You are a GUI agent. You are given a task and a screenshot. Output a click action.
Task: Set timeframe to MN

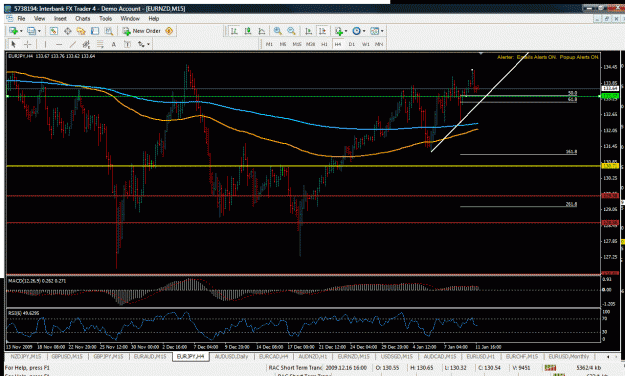pos(379,44)
